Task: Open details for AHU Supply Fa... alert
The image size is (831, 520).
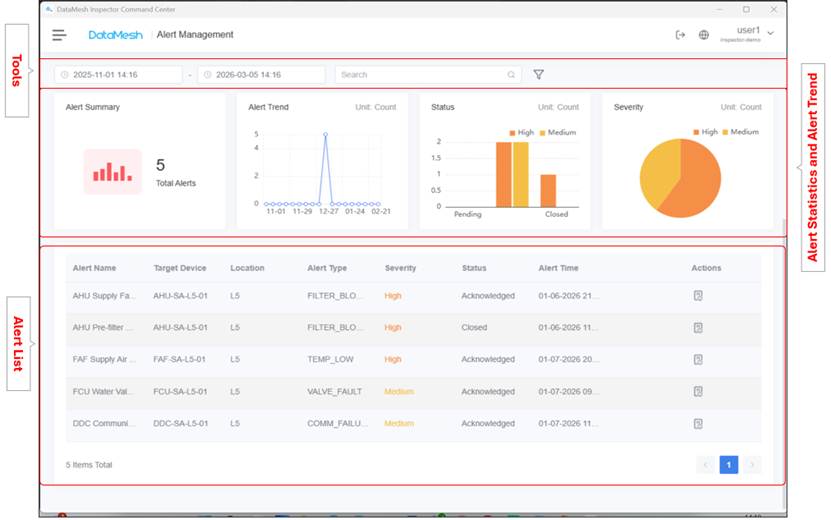Action: [699, 296]
